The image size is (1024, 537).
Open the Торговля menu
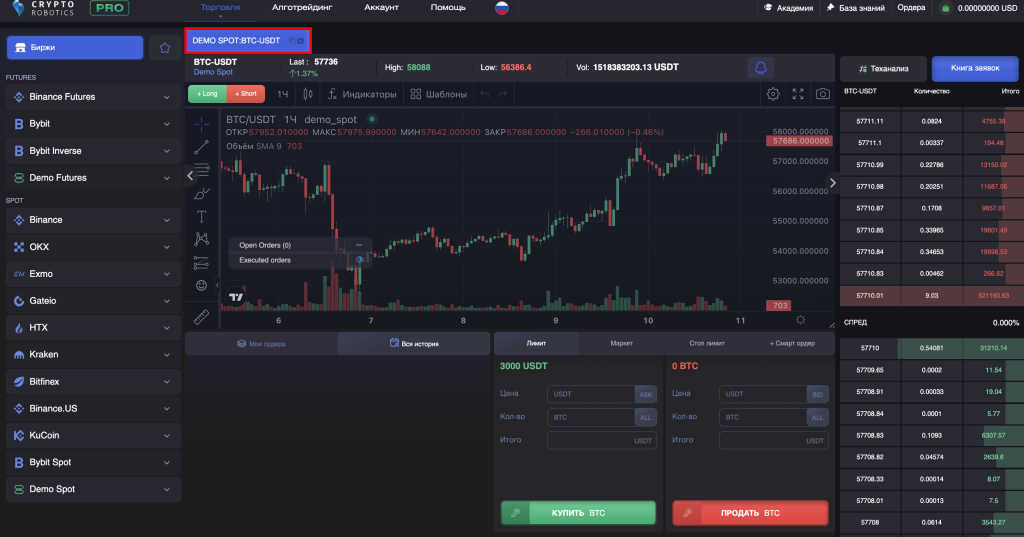pos(220,7)
